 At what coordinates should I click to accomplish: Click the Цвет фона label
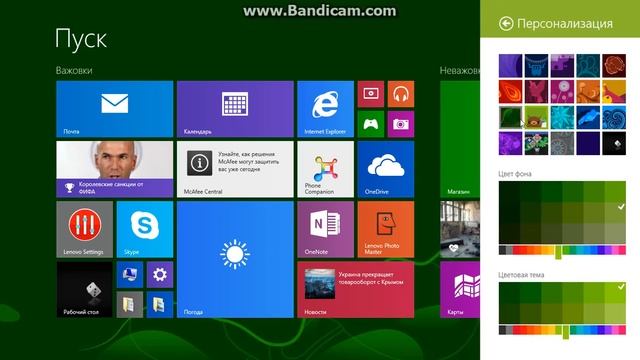pyautogui.click(x=515, y=174)
